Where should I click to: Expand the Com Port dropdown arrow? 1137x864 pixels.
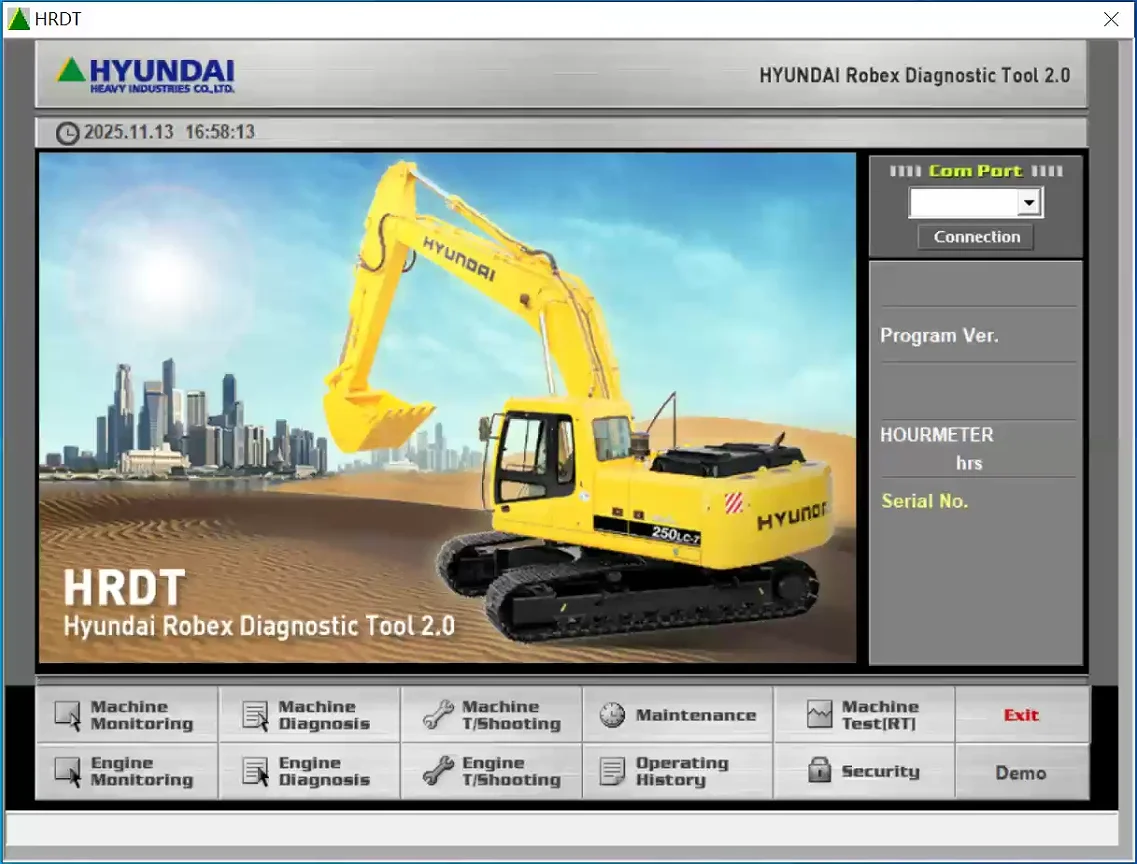1028,202
